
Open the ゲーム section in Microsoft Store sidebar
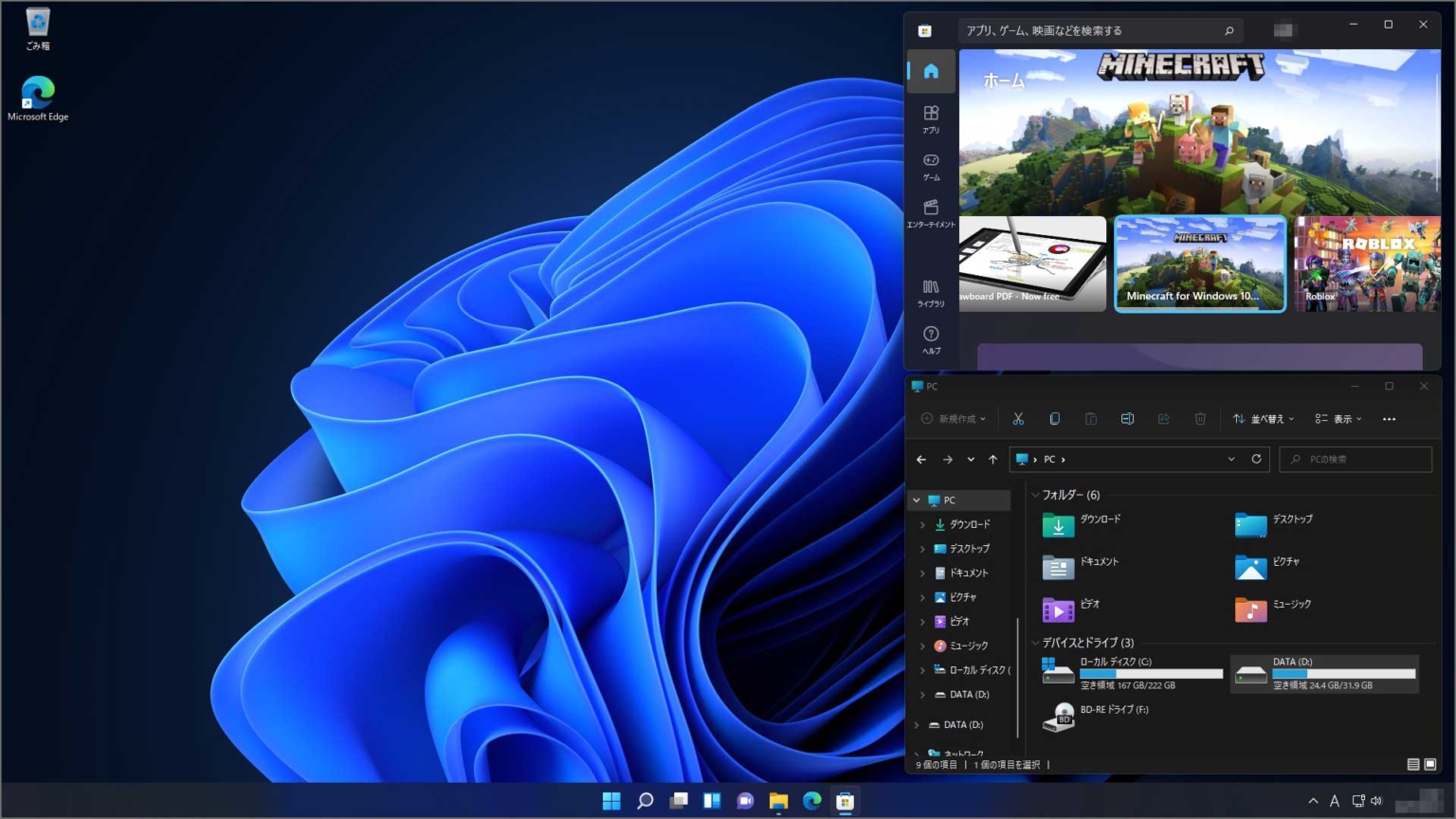pyautogui.click(x=930, y=167)
